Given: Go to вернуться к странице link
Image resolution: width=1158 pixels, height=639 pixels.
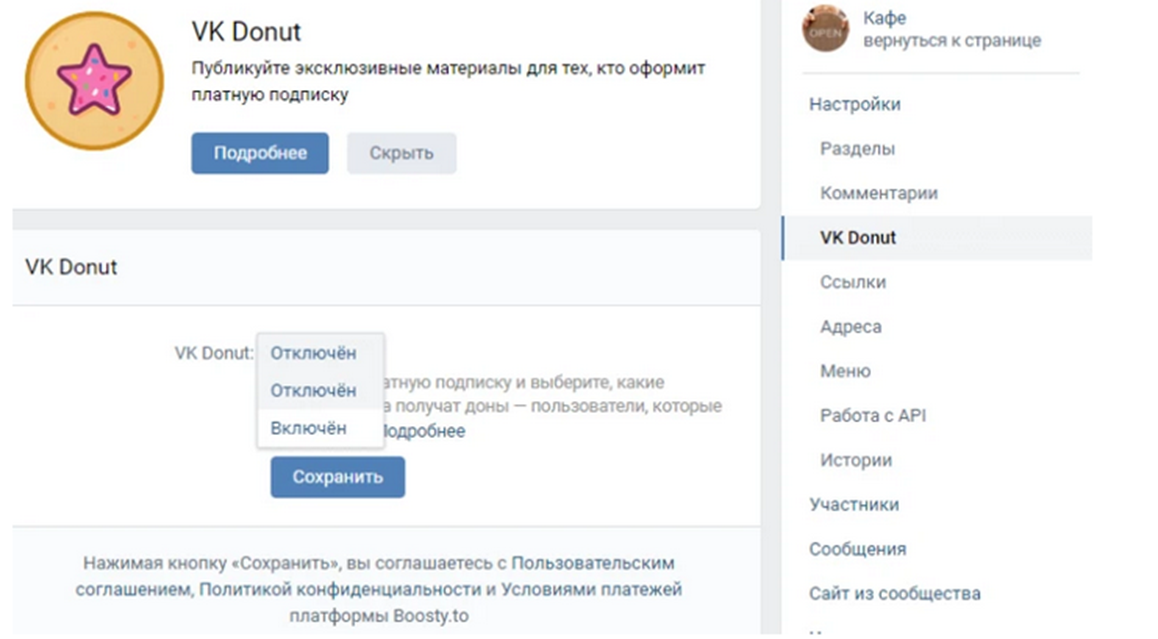Looking at the screenshot, I should tap(951, 41).
